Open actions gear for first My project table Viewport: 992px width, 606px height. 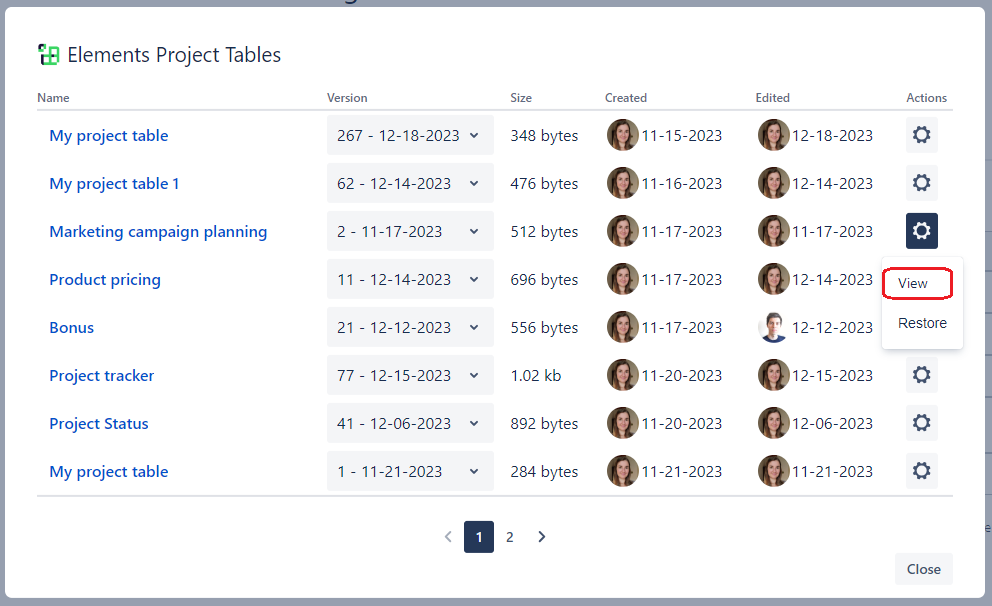(921, 135)
